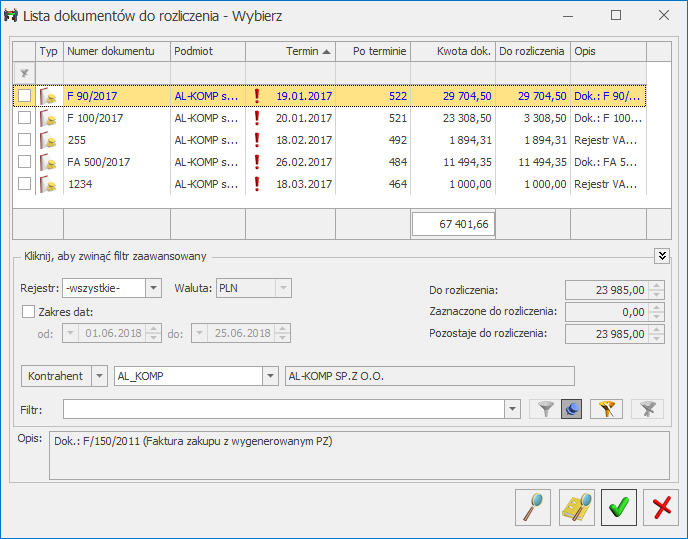Click the 'od' date spinner arrows
The image size is (688, 539).
(153, 333)
